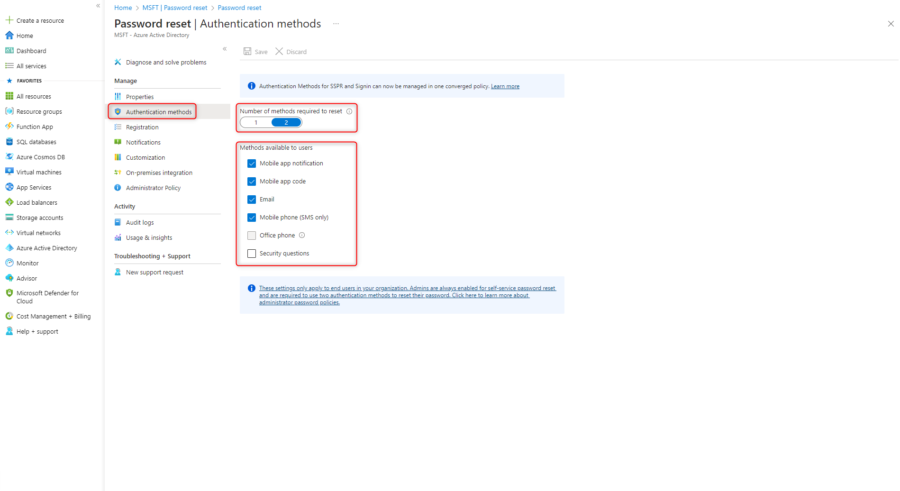Click the Storage accounts icon
900x491 pixels.
pyautogui.click(x=9, y=217)
